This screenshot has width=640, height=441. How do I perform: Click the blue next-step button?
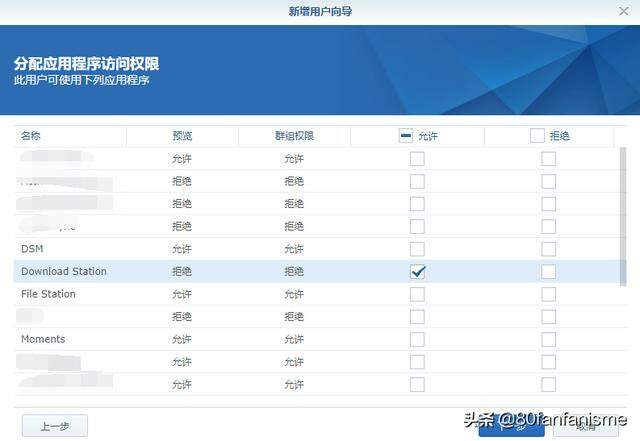tap(511, 426)
